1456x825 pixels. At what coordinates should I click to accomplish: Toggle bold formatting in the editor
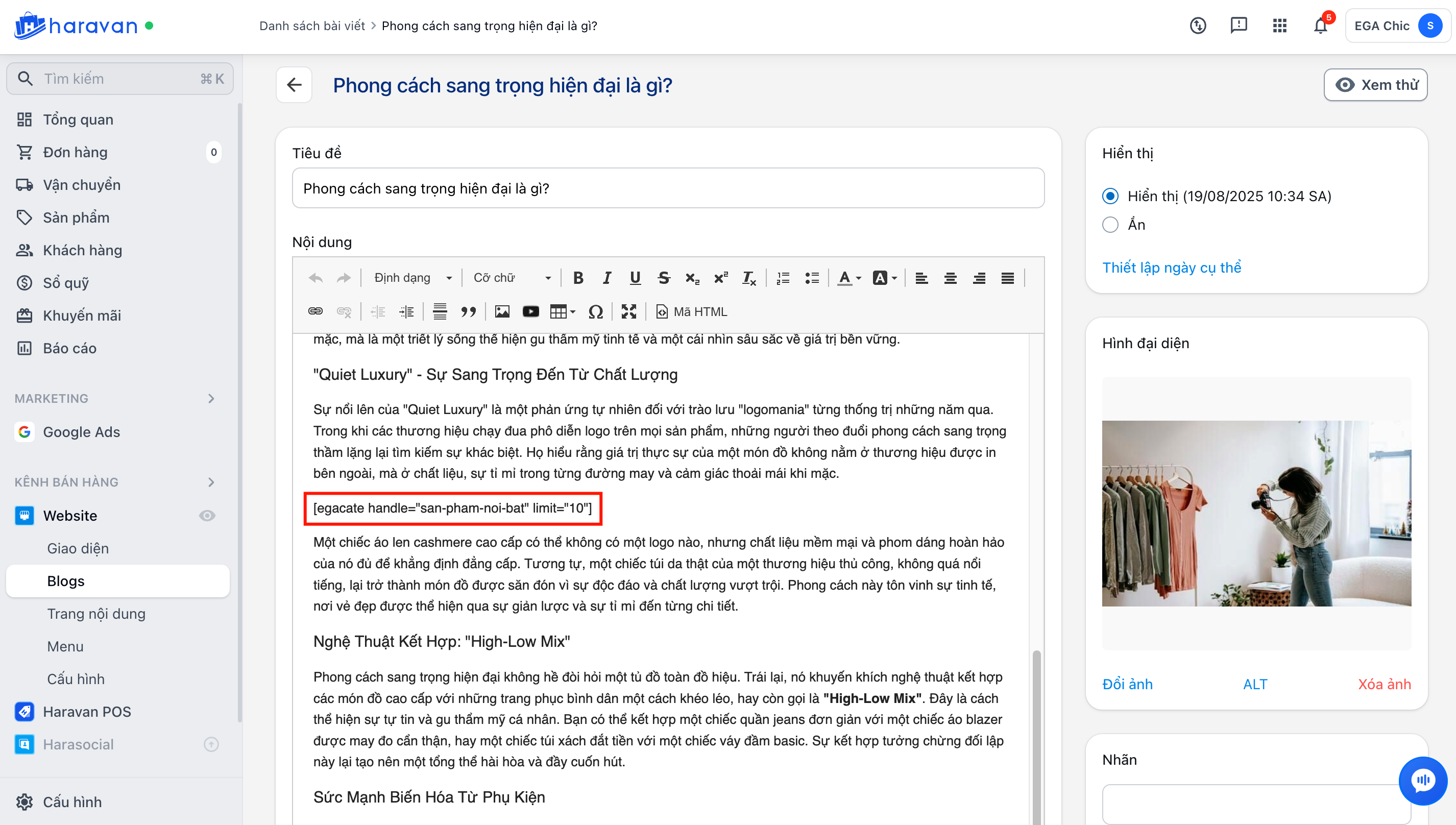[578, 278]
